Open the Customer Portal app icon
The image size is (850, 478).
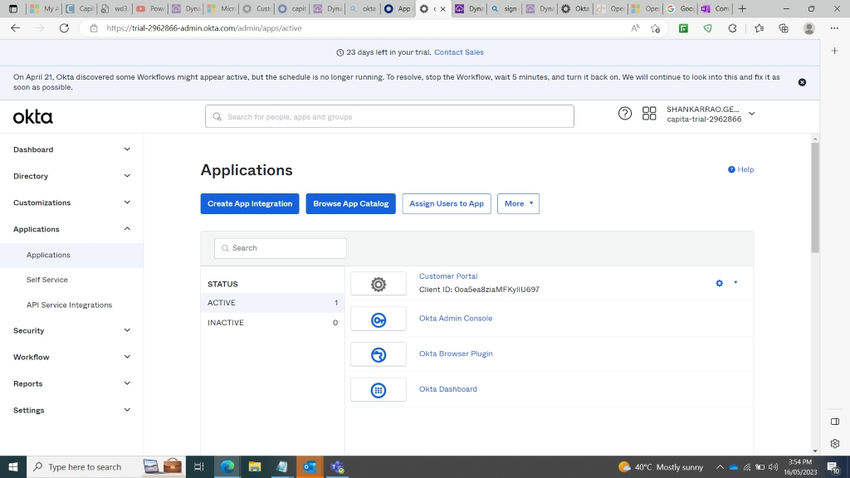(x=378, y=284)
